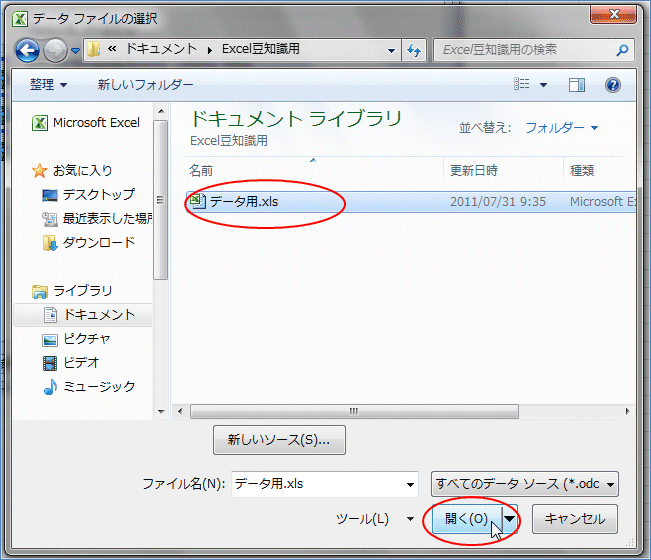Open the ビデオ library
This screenshot has width=651, height=560.
[81, 363]
